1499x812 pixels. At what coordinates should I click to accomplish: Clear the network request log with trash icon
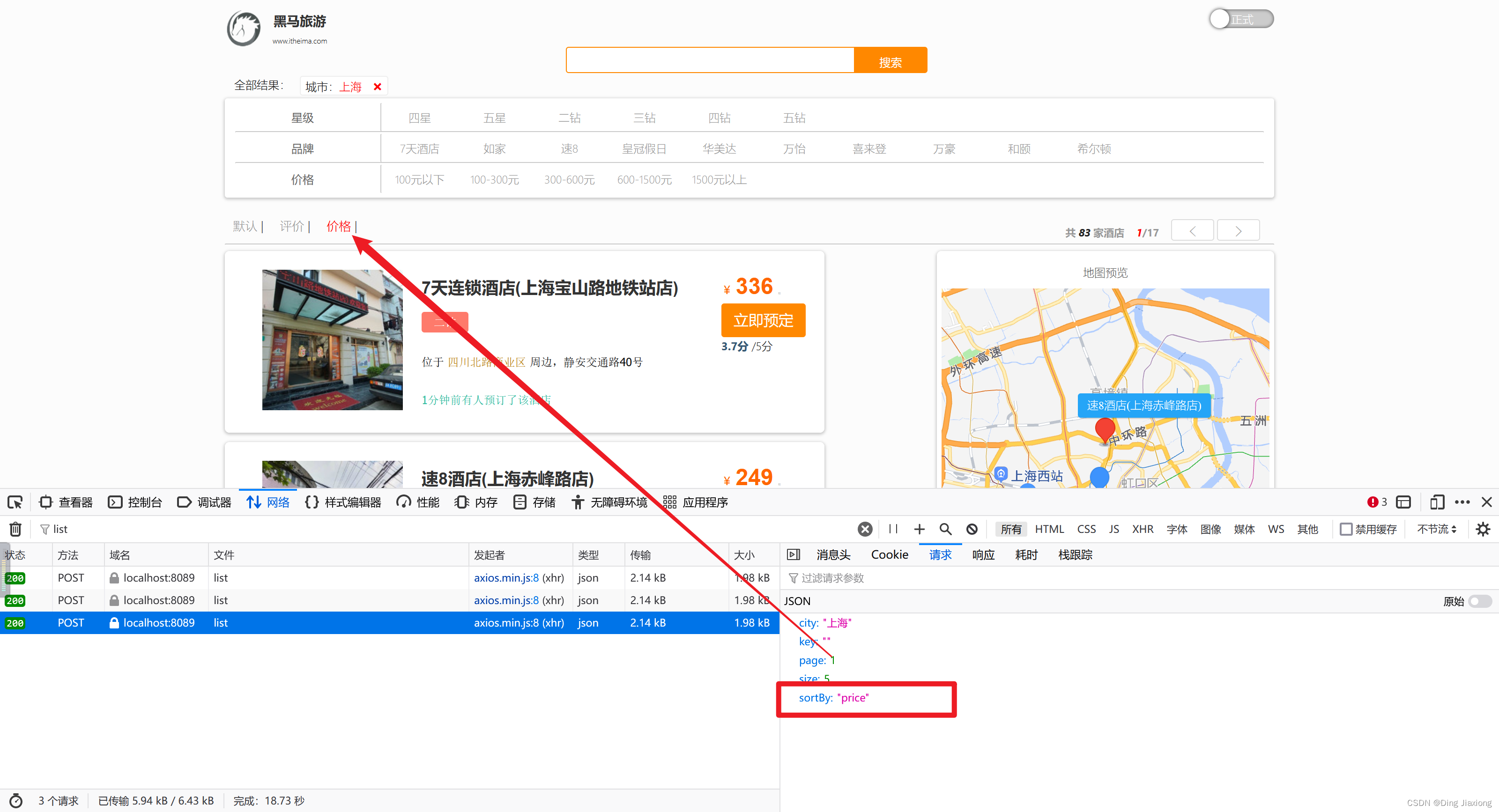(15, 529)
